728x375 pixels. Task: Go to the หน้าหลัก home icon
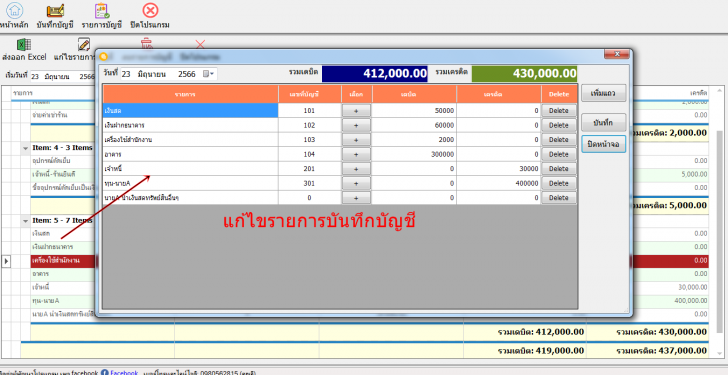click(x=15, y=10)
